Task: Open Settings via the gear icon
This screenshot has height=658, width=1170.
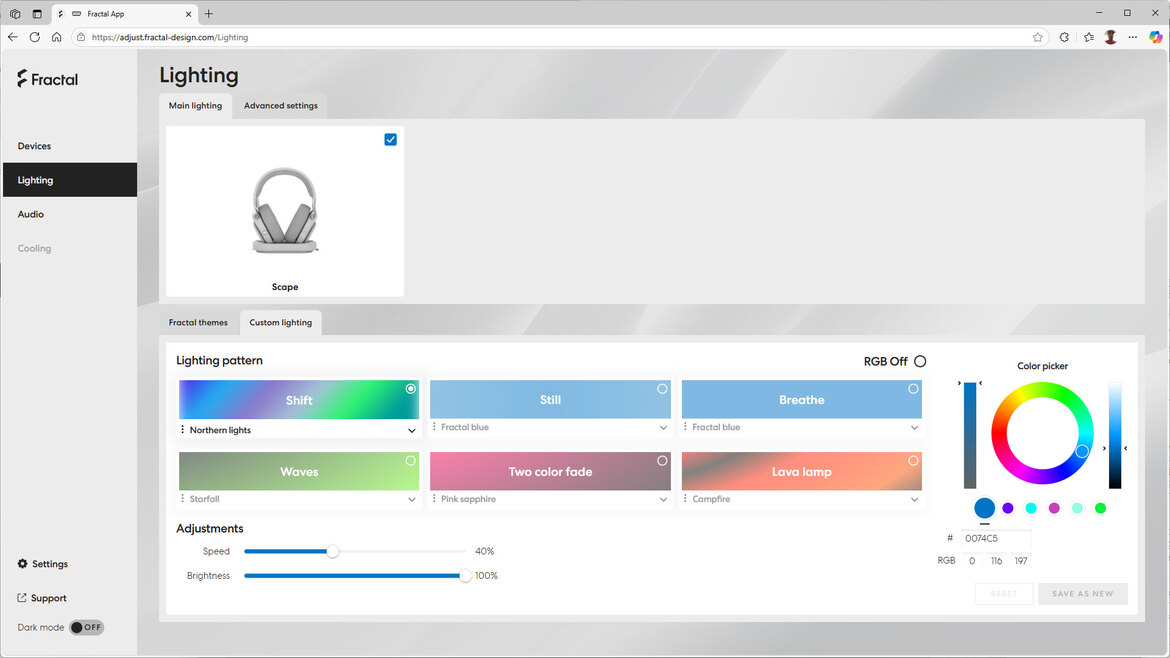Action: [x=22, y=564]
